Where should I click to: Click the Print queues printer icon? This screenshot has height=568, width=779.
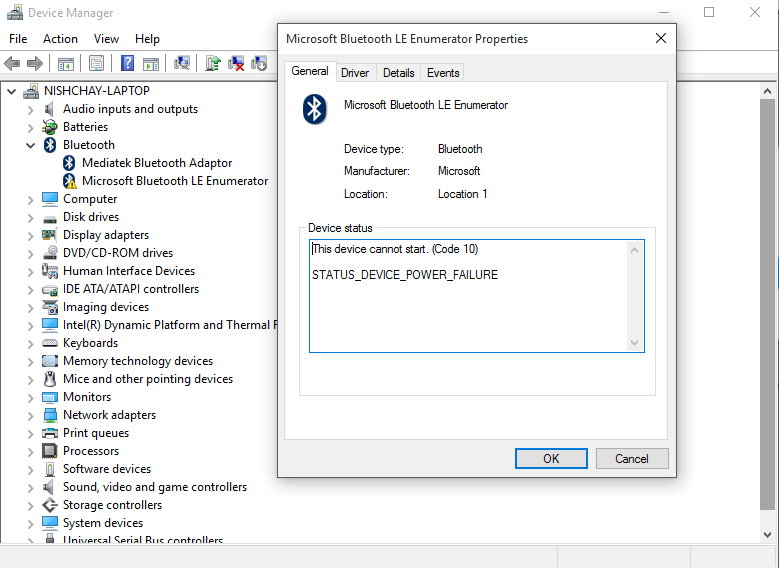(50, 433)
